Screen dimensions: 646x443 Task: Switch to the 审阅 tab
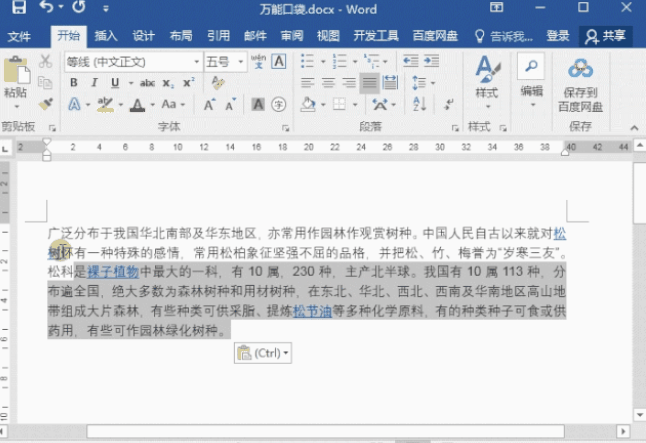292,36
